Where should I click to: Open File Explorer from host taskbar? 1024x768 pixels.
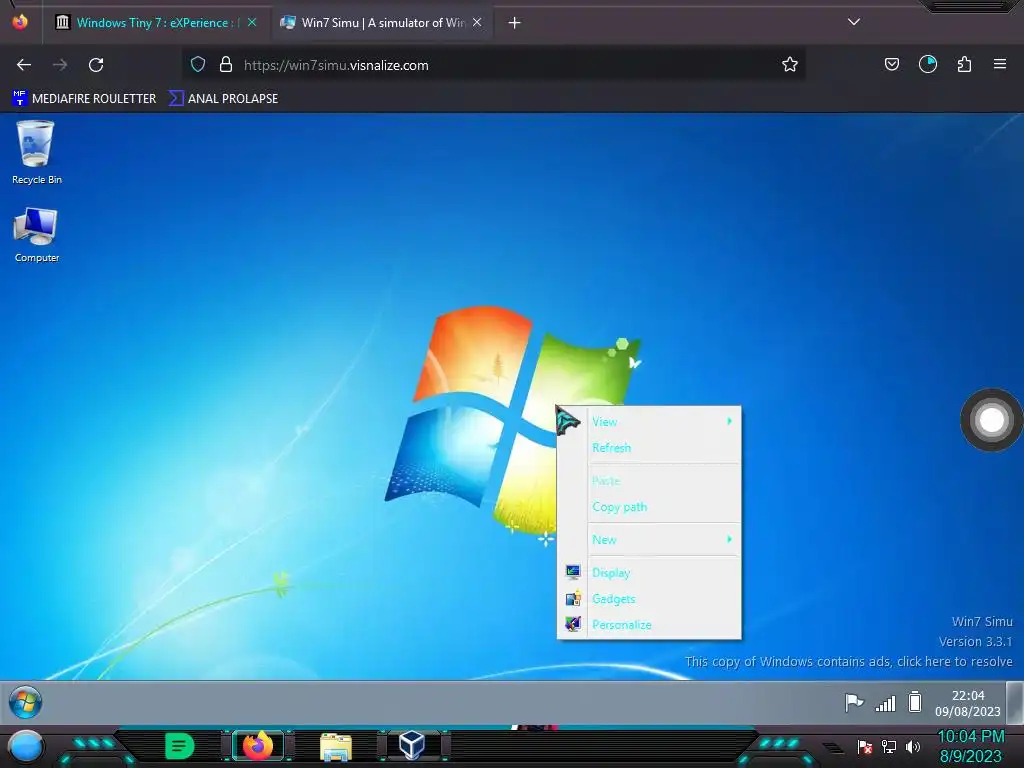tap(336, 746)
